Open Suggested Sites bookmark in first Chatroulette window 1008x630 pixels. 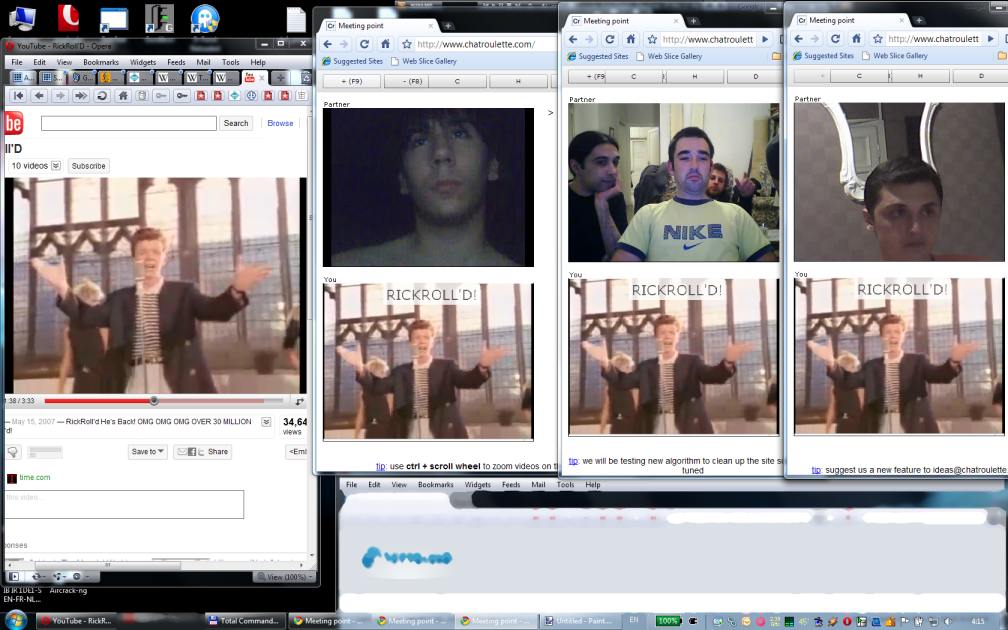[352, 61]
